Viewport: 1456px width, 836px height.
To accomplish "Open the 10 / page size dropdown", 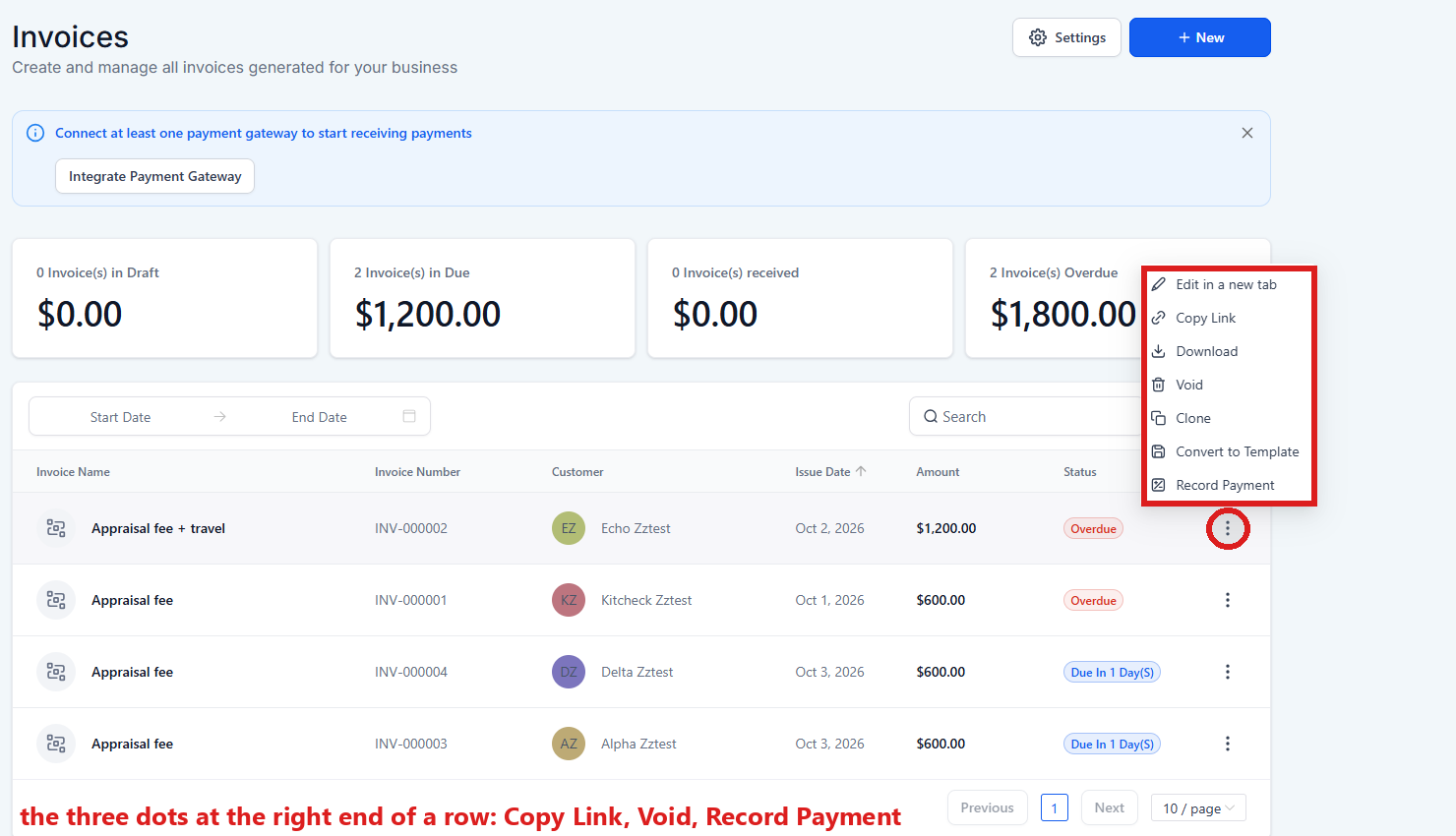I will click(x=1198, y=808).
